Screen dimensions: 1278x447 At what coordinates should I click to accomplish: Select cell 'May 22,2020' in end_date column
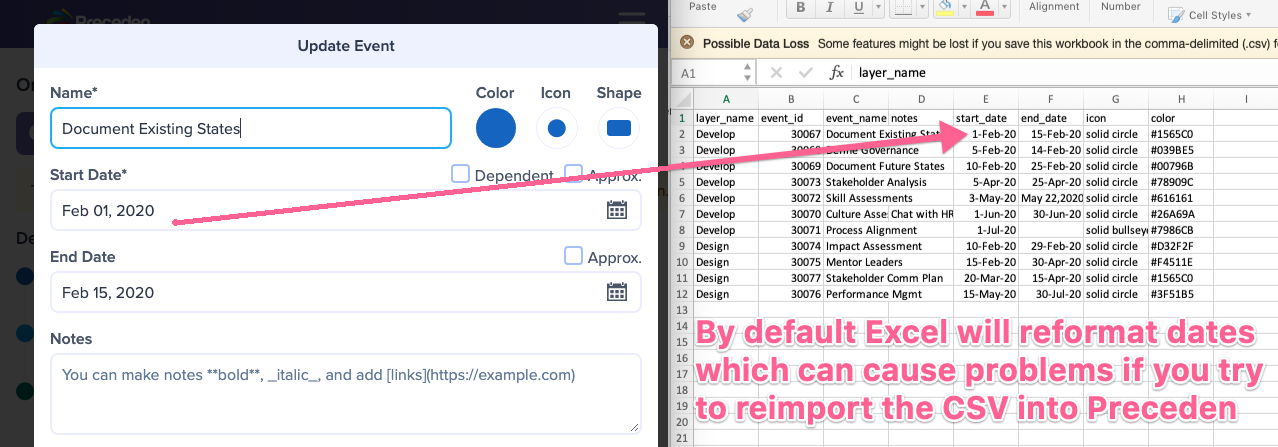(1051, 198)
